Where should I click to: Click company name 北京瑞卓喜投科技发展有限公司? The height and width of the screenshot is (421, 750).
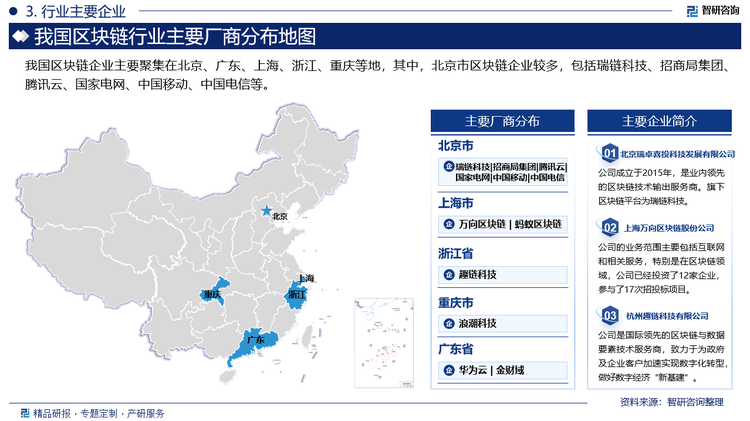pyautogui.click(x=677, y=154)
